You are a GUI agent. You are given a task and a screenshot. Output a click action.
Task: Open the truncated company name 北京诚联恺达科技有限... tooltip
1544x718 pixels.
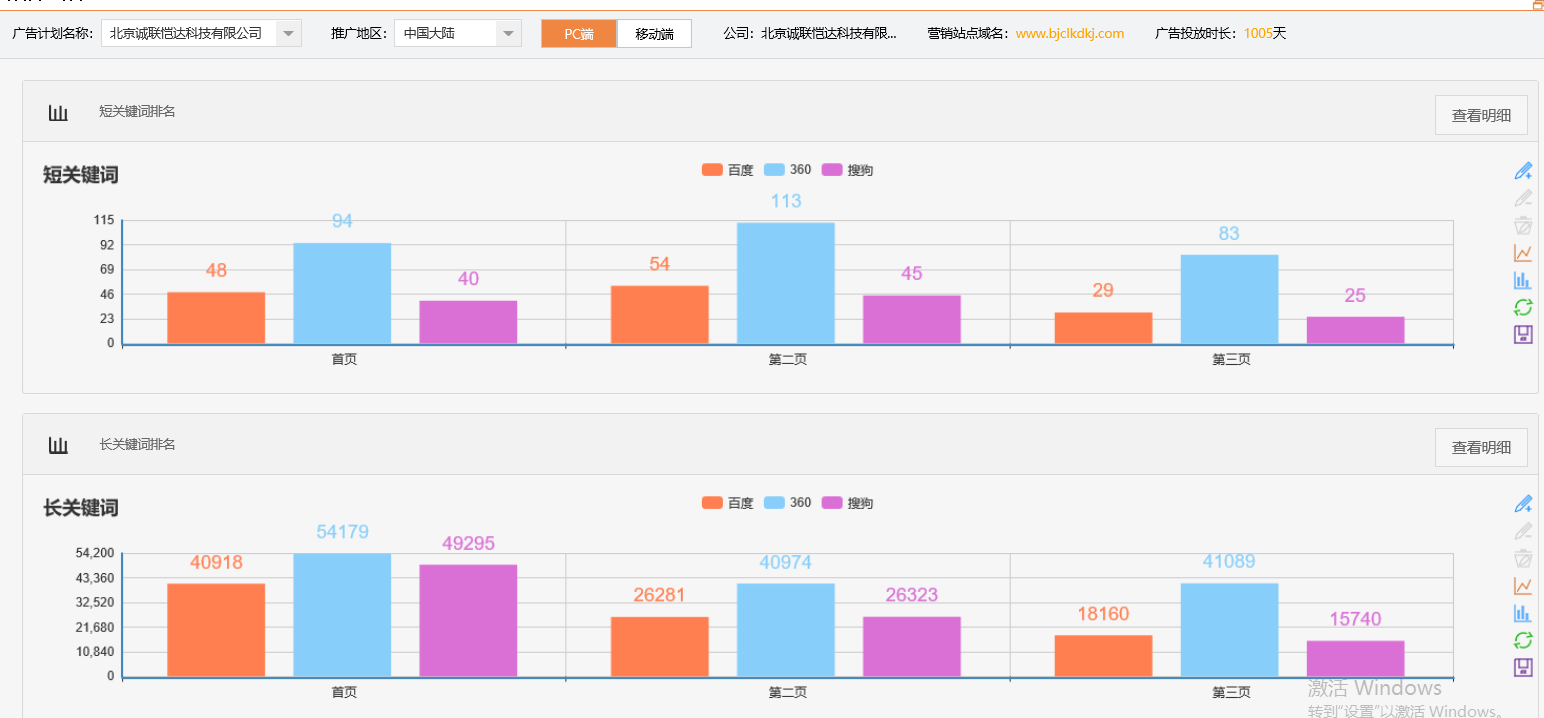(830, 33)
